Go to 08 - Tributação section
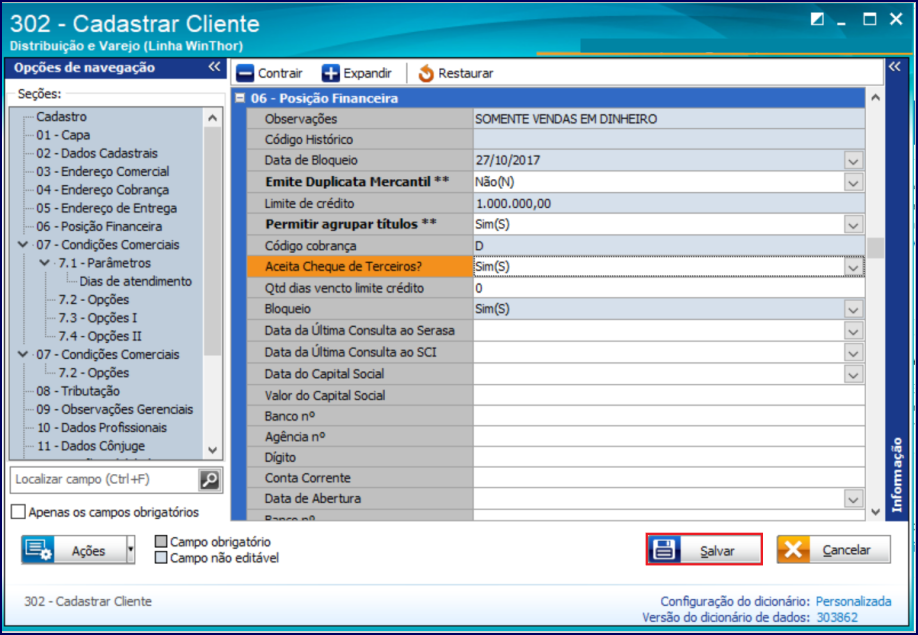This screenshot has width=918, height=635. pos(78,391)
